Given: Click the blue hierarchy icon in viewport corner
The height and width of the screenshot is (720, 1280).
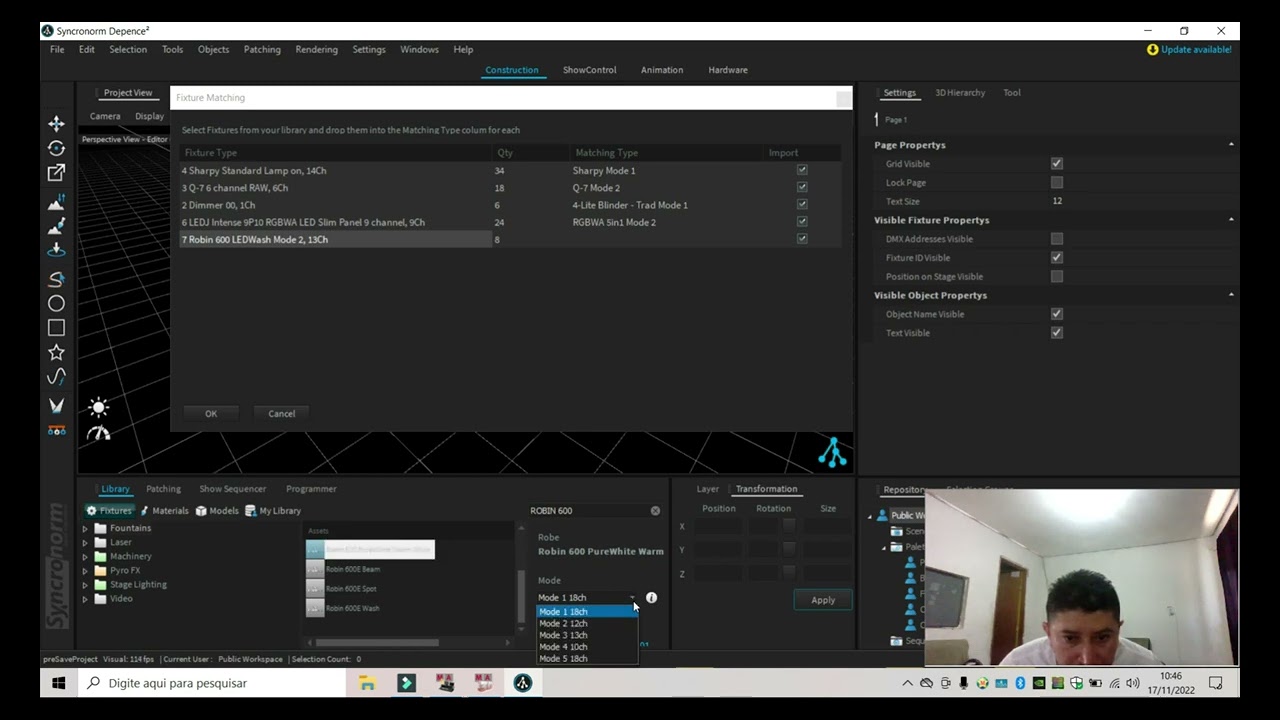Looking at the screenshot, I should click(832, 452).
